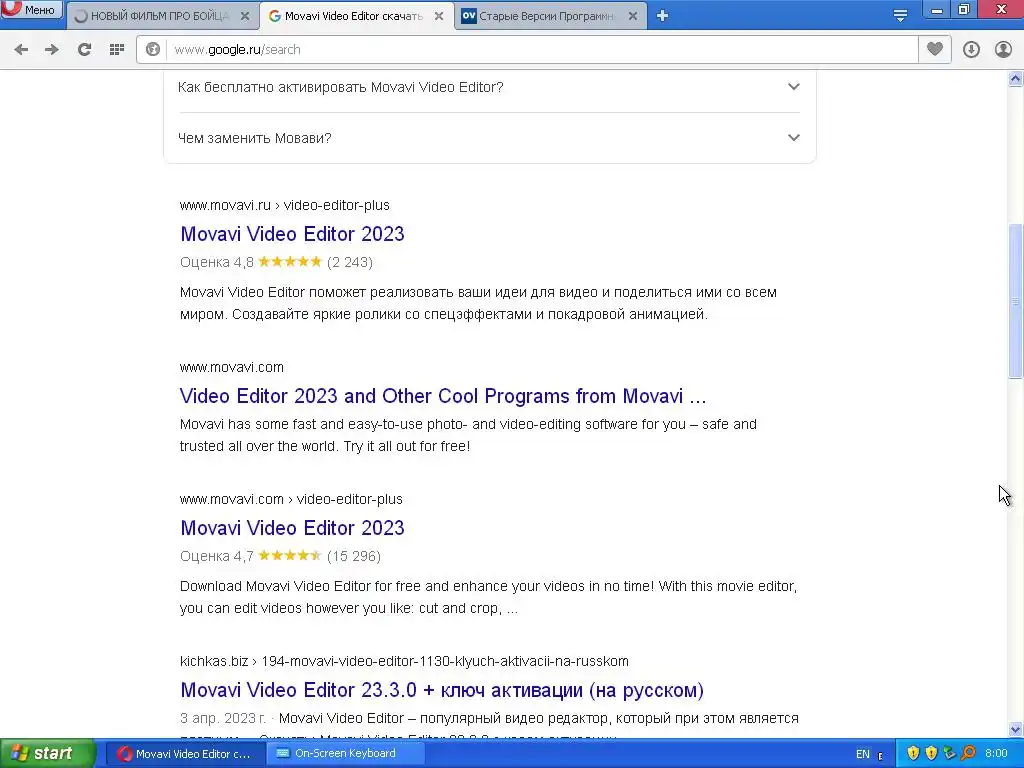Click the 8:00 taskbar clock

click(996, 754)
